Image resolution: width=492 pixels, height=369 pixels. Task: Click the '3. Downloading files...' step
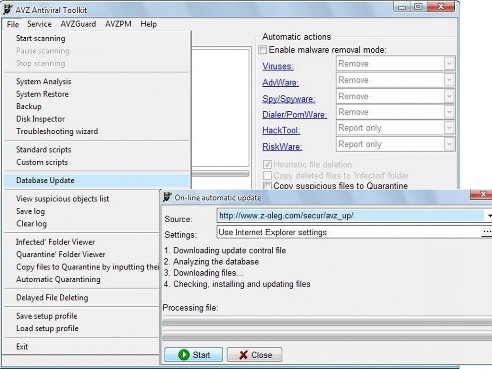tap(204, 273)
